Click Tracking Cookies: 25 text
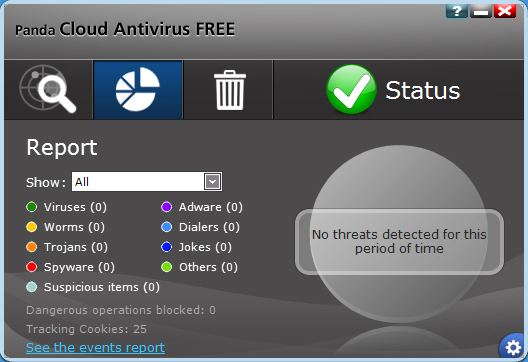 (86, 329)
